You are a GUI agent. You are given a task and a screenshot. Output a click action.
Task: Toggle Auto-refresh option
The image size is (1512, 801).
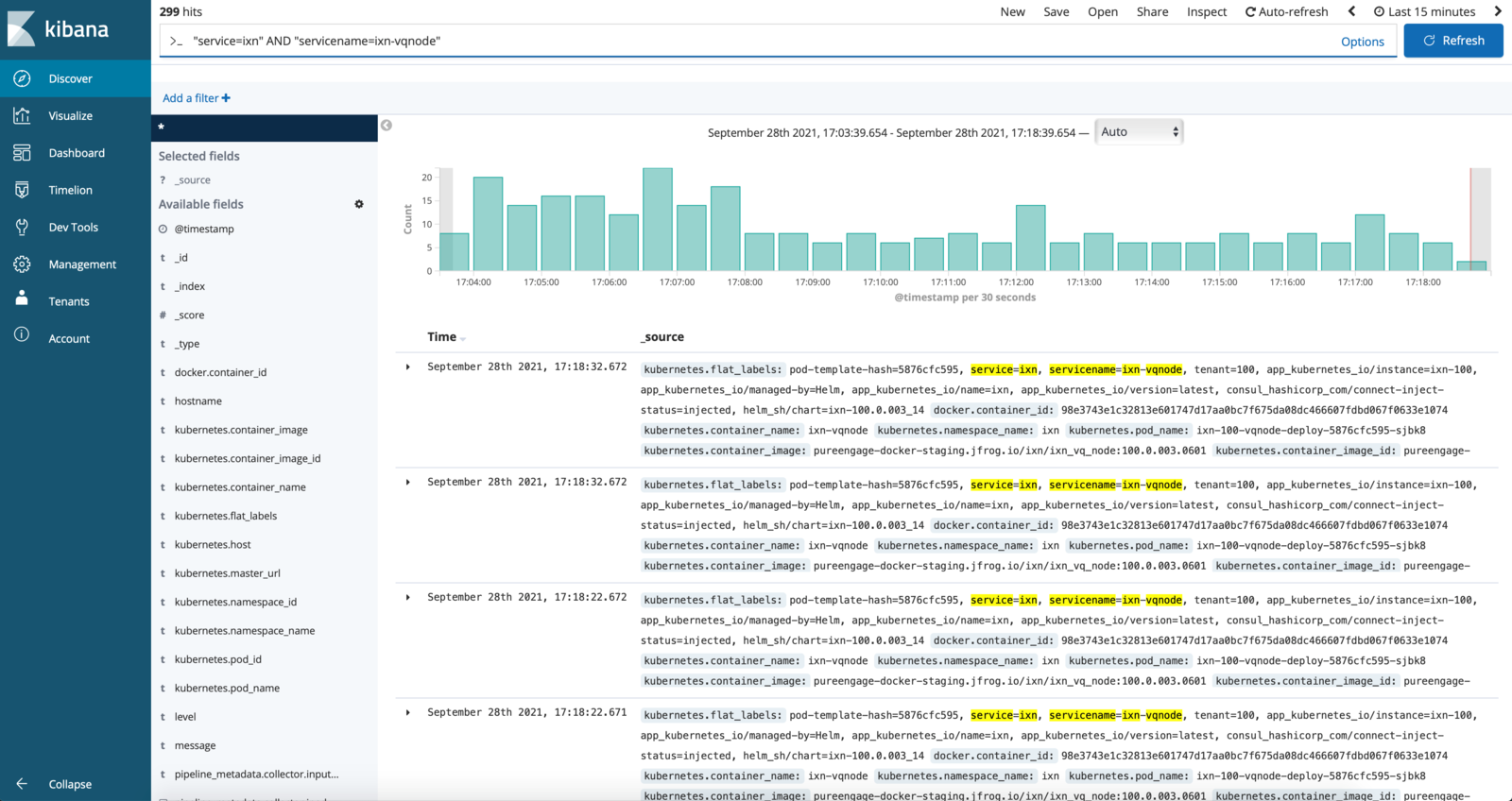1286,11
